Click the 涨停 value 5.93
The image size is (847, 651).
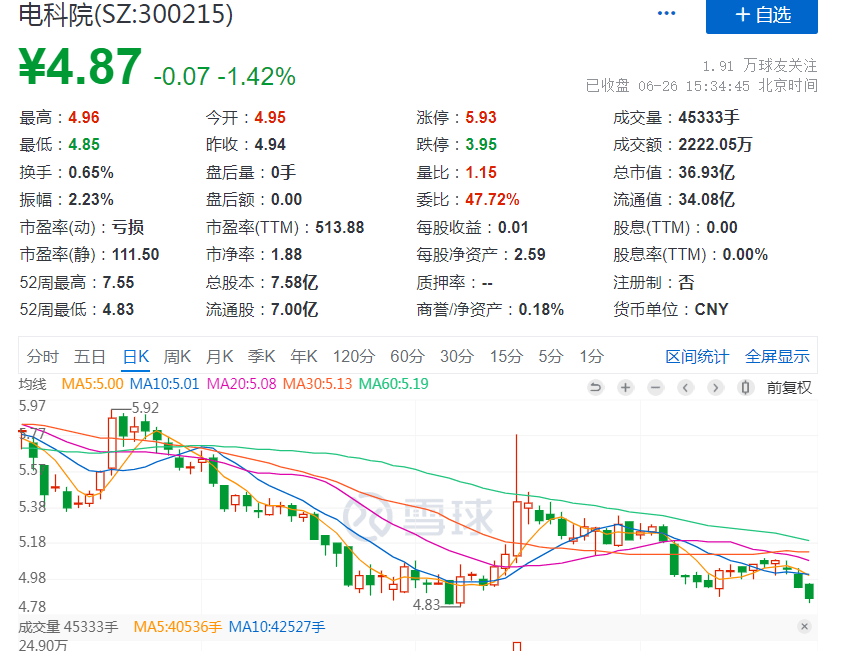[481, 117]
